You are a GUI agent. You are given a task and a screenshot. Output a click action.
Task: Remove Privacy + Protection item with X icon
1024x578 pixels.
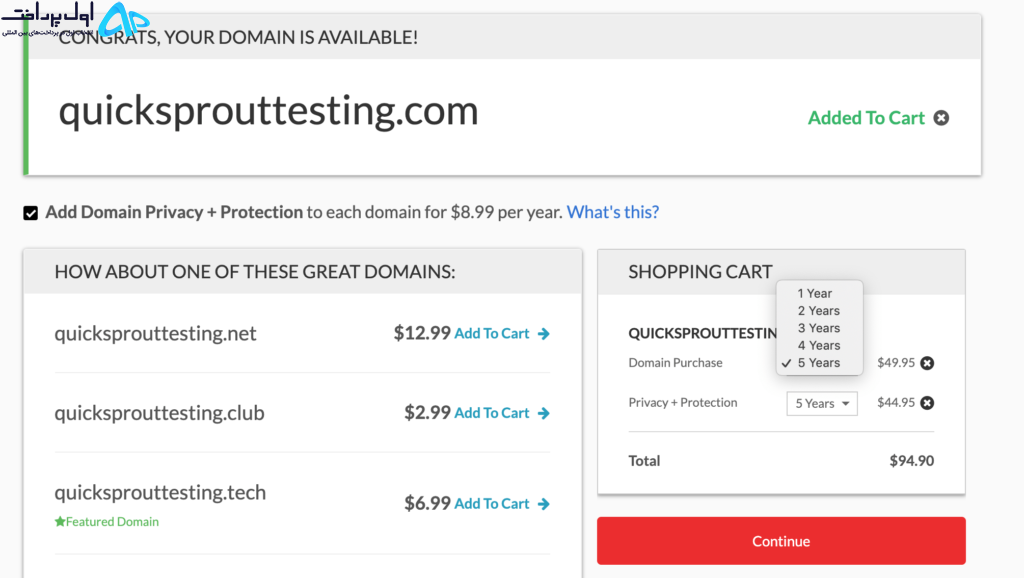coord(927,403)
